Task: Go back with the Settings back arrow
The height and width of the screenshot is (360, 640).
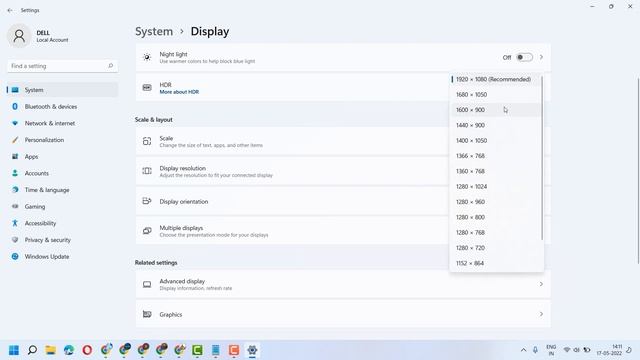Action: 10,10
